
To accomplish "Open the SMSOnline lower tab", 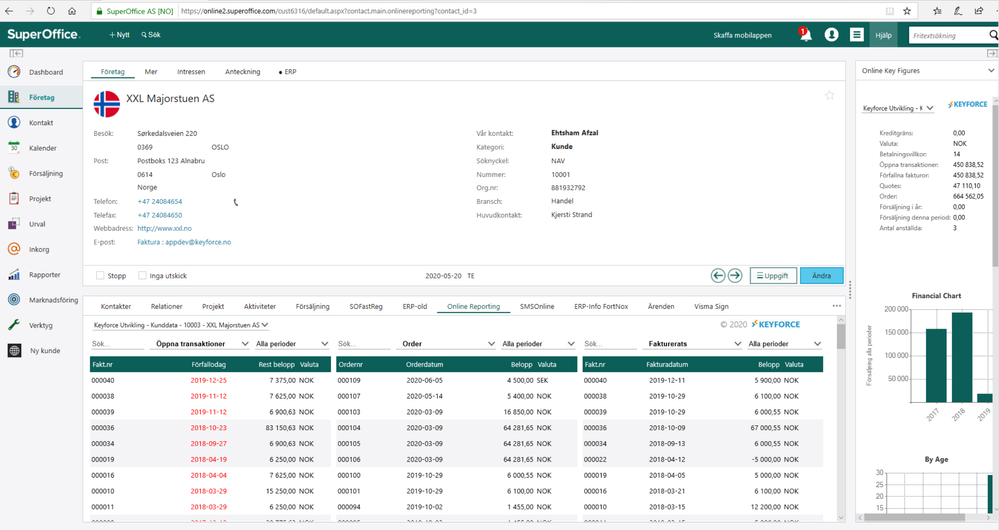I will click(x=537, y=306).
